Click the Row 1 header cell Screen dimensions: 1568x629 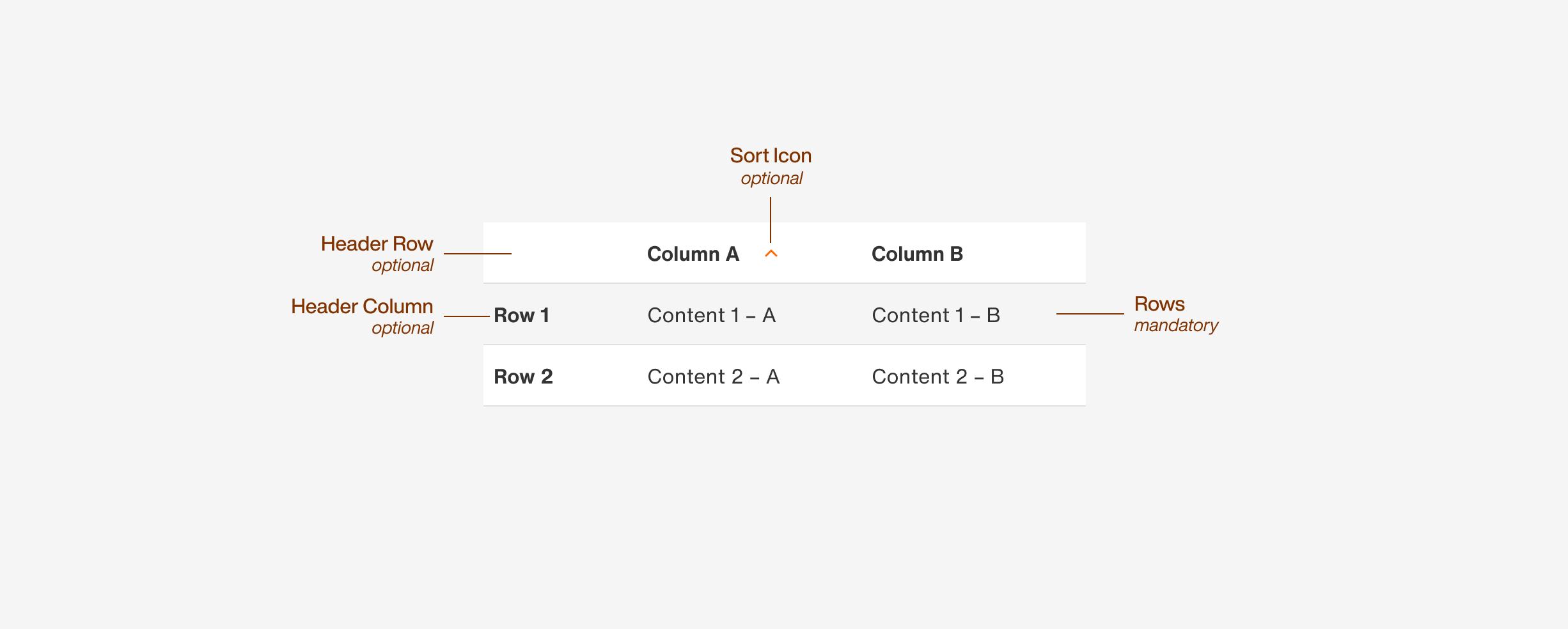pyautogui.click(x=521, y=315)
